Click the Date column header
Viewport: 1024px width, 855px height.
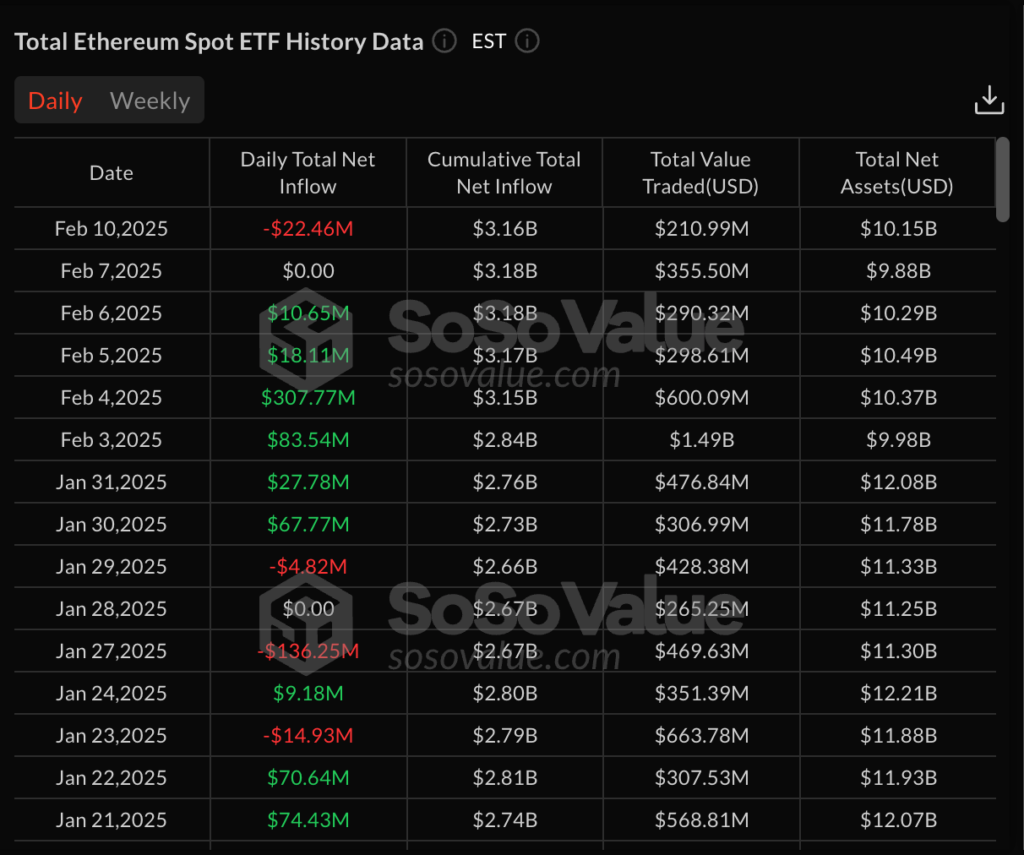(111, 173)
